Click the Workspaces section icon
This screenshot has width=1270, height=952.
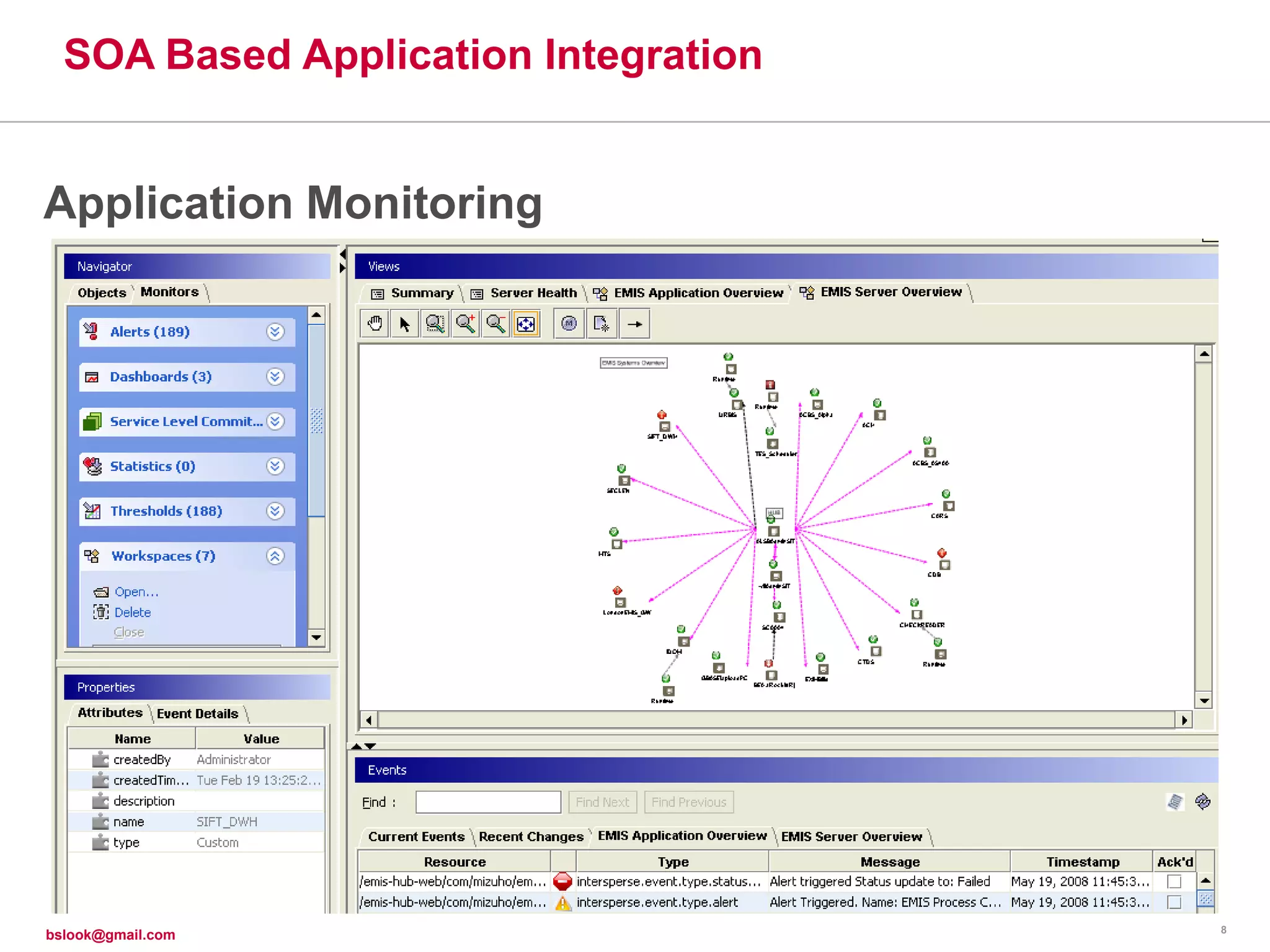[92, 556]
